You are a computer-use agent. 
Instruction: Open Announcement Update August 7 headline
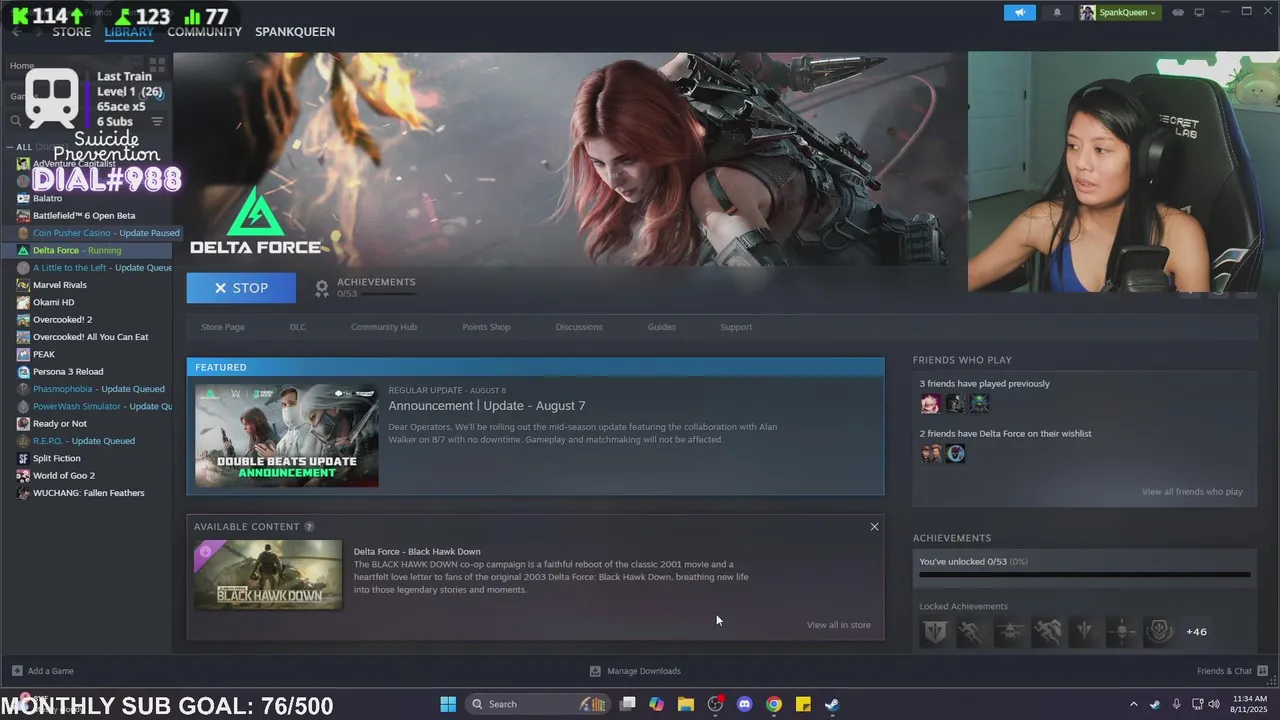pyautogui.click(x=487, y=406)
